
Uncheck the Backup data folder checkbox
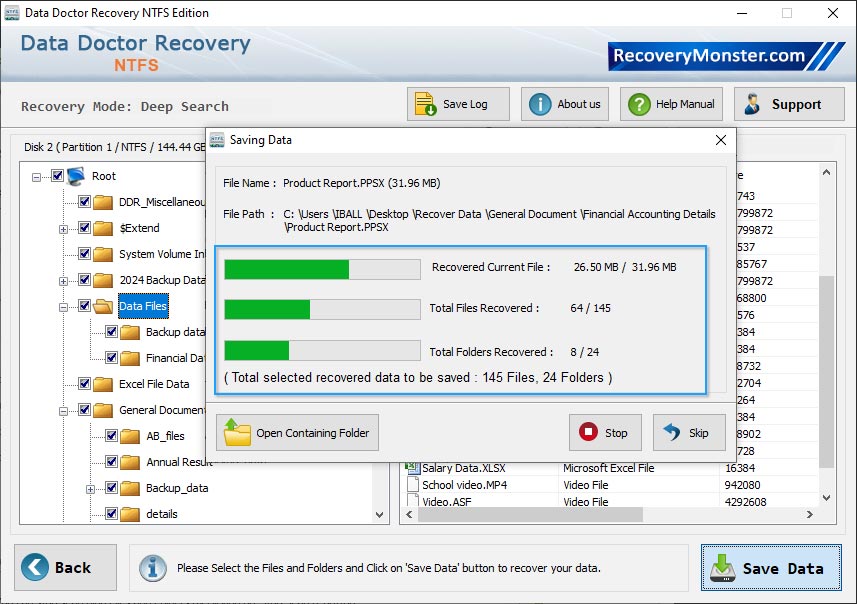[x=110, y=332]
